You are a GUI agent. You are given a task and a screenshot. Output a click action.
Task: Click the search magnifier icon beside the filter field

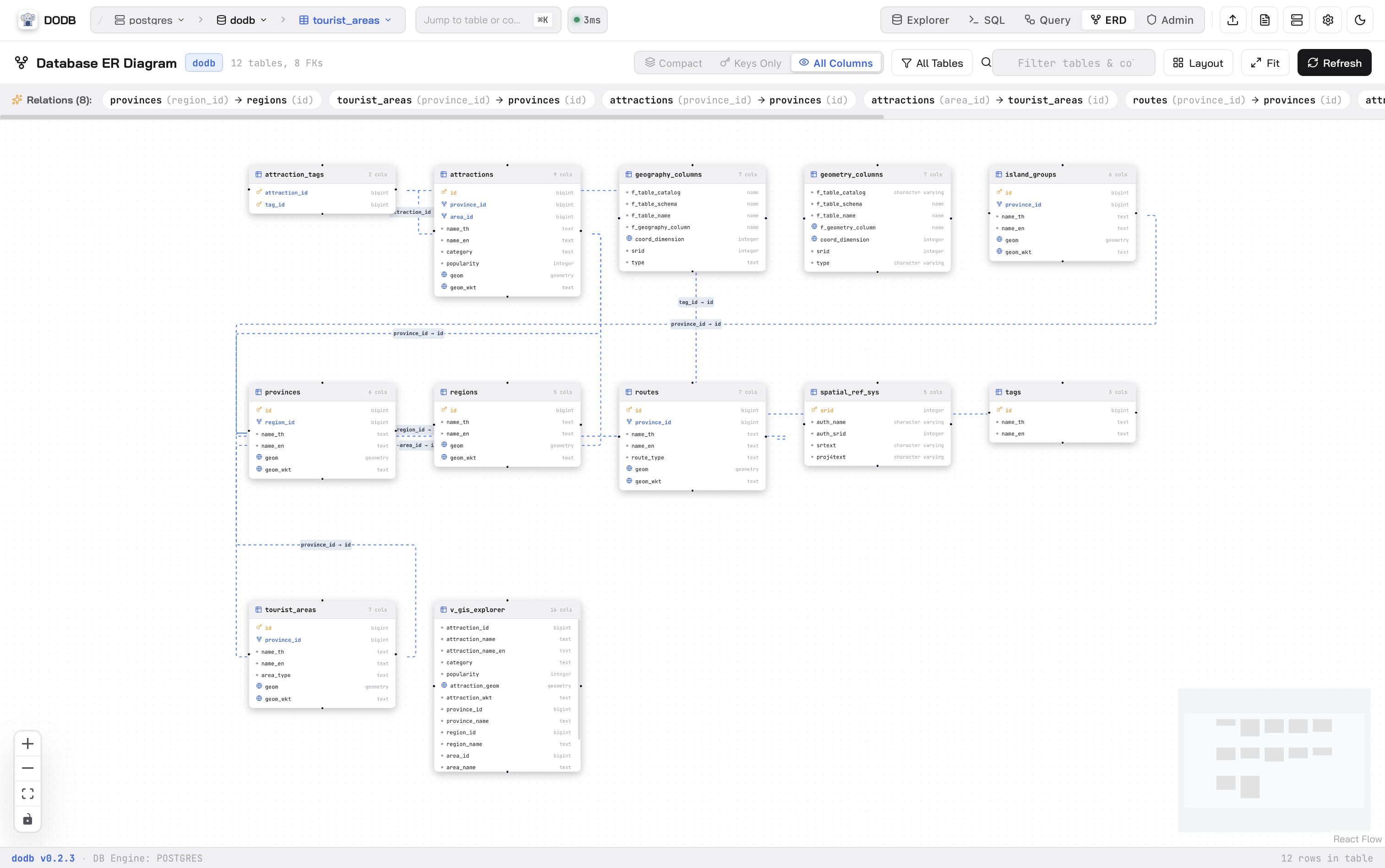point(986,63)
